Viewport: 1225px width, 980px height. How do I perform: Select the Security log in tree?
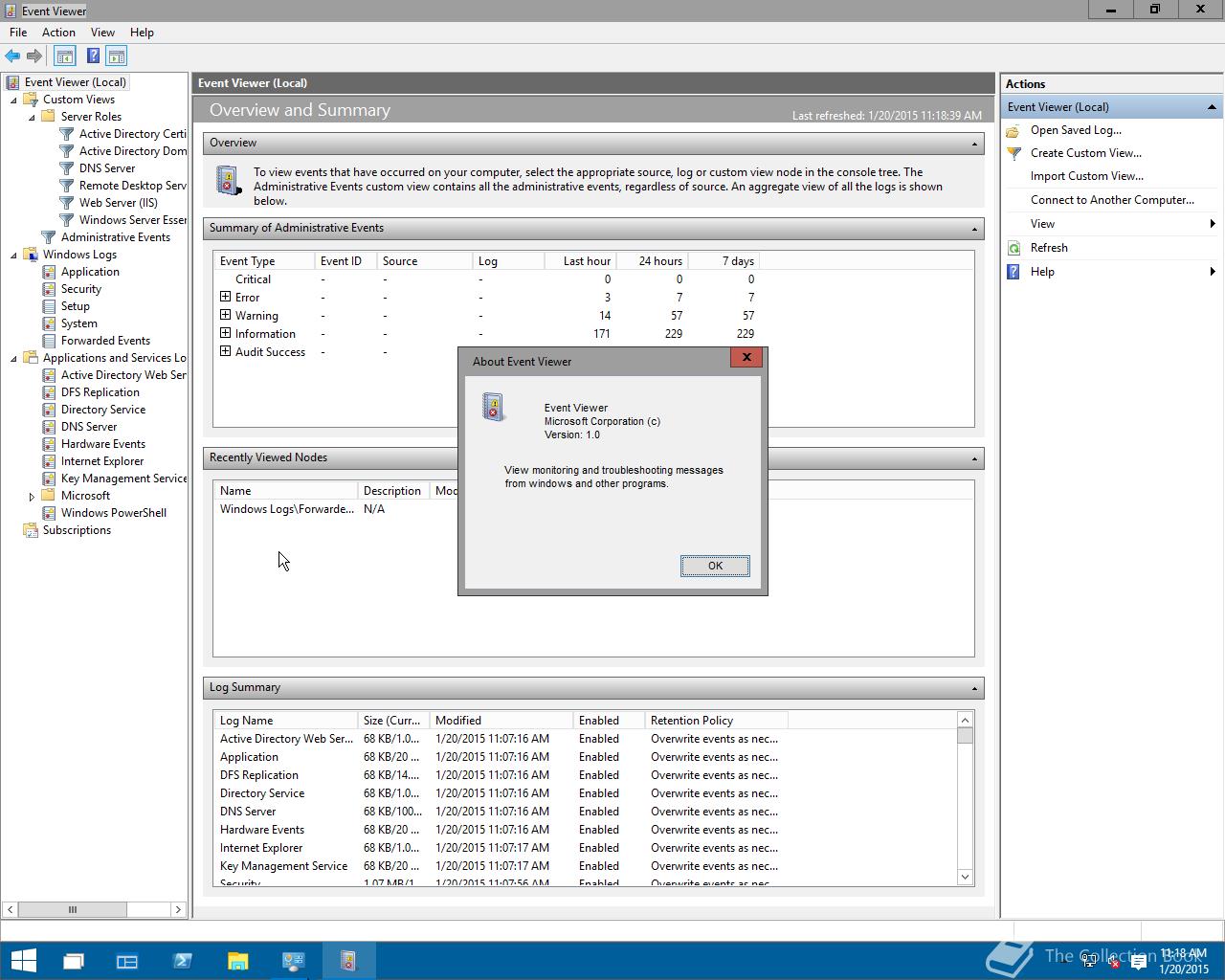click(81, 289)
